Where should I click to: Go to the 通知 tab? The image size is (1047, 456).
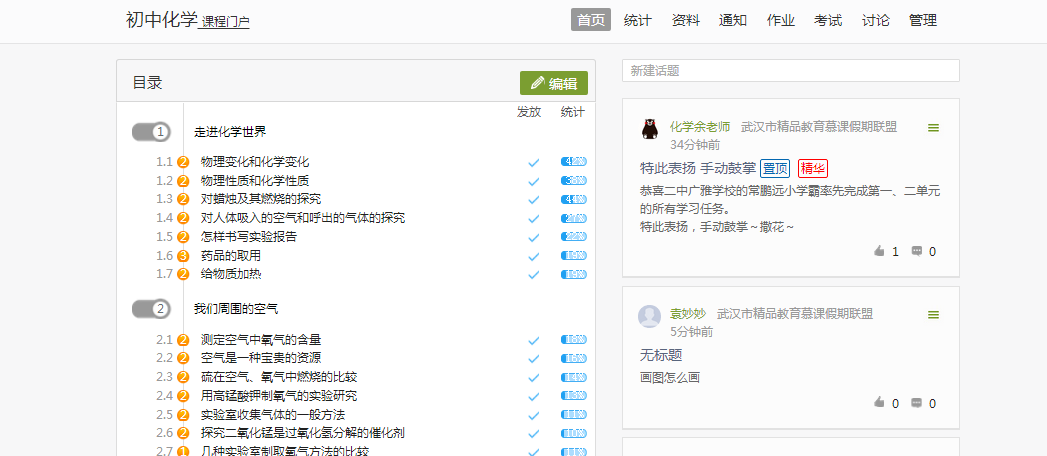(733, 20)
